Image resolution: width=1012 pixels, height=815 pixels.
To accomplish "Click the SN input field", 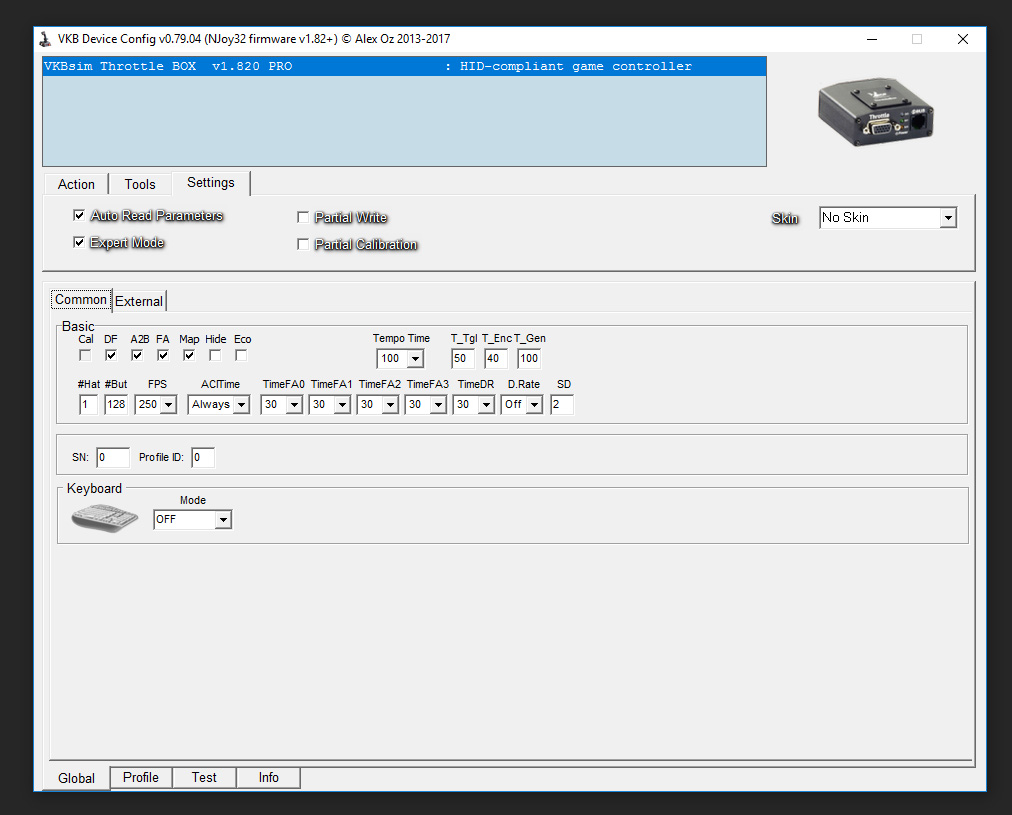I will coord(112,458).
